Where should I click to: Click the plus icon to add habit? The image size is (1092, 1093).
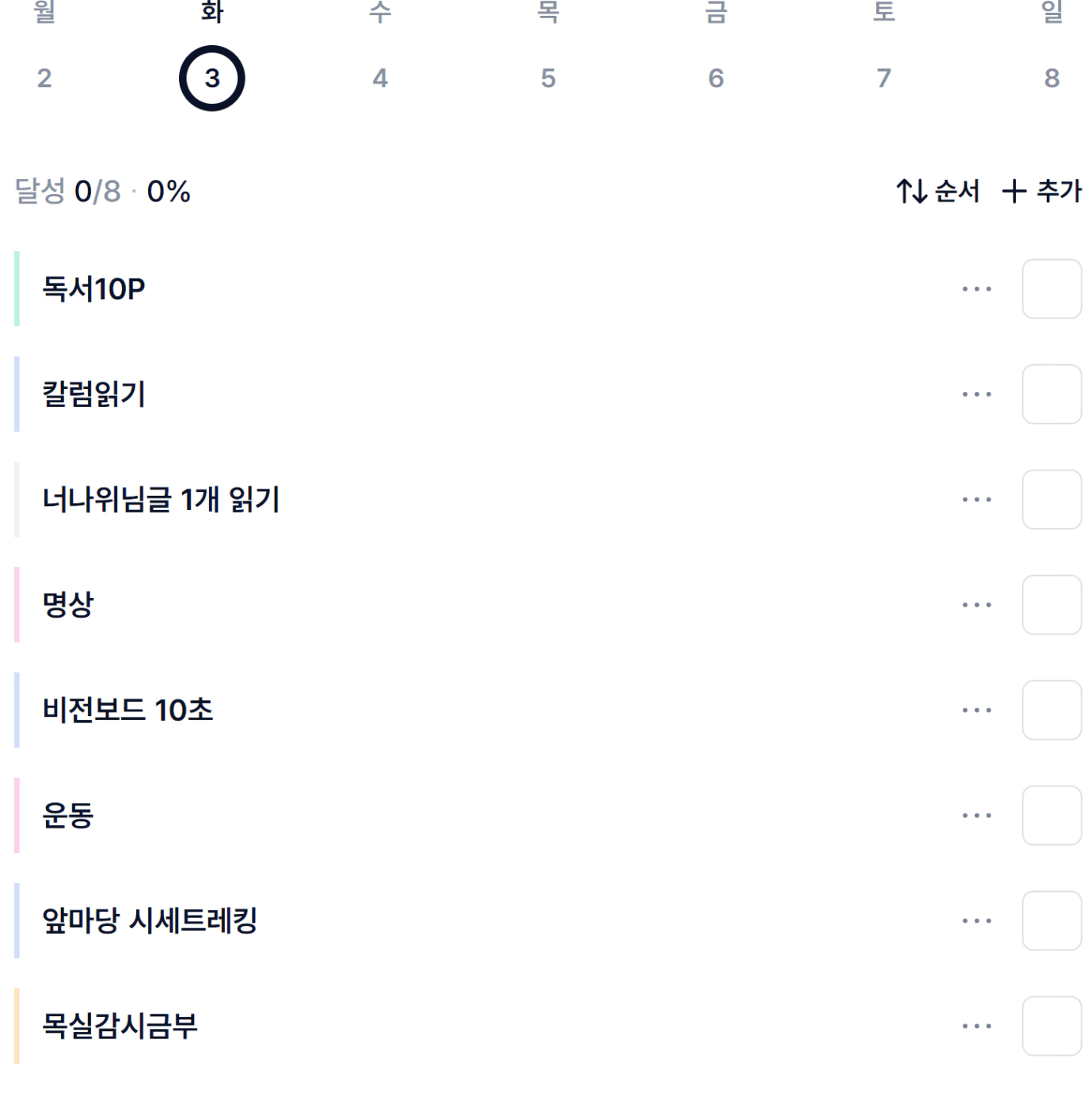[1014, 191]
